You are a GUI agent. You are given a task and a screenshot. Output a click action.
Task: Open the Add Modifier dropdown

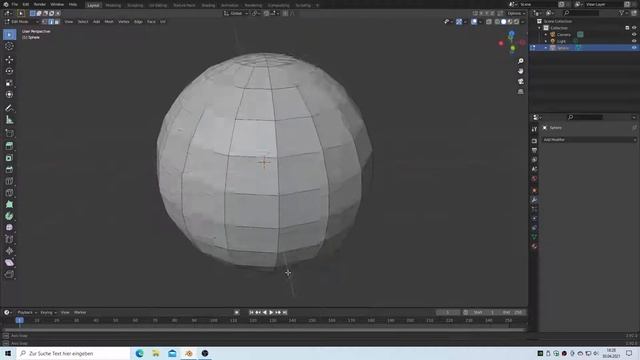pos(589,140)
